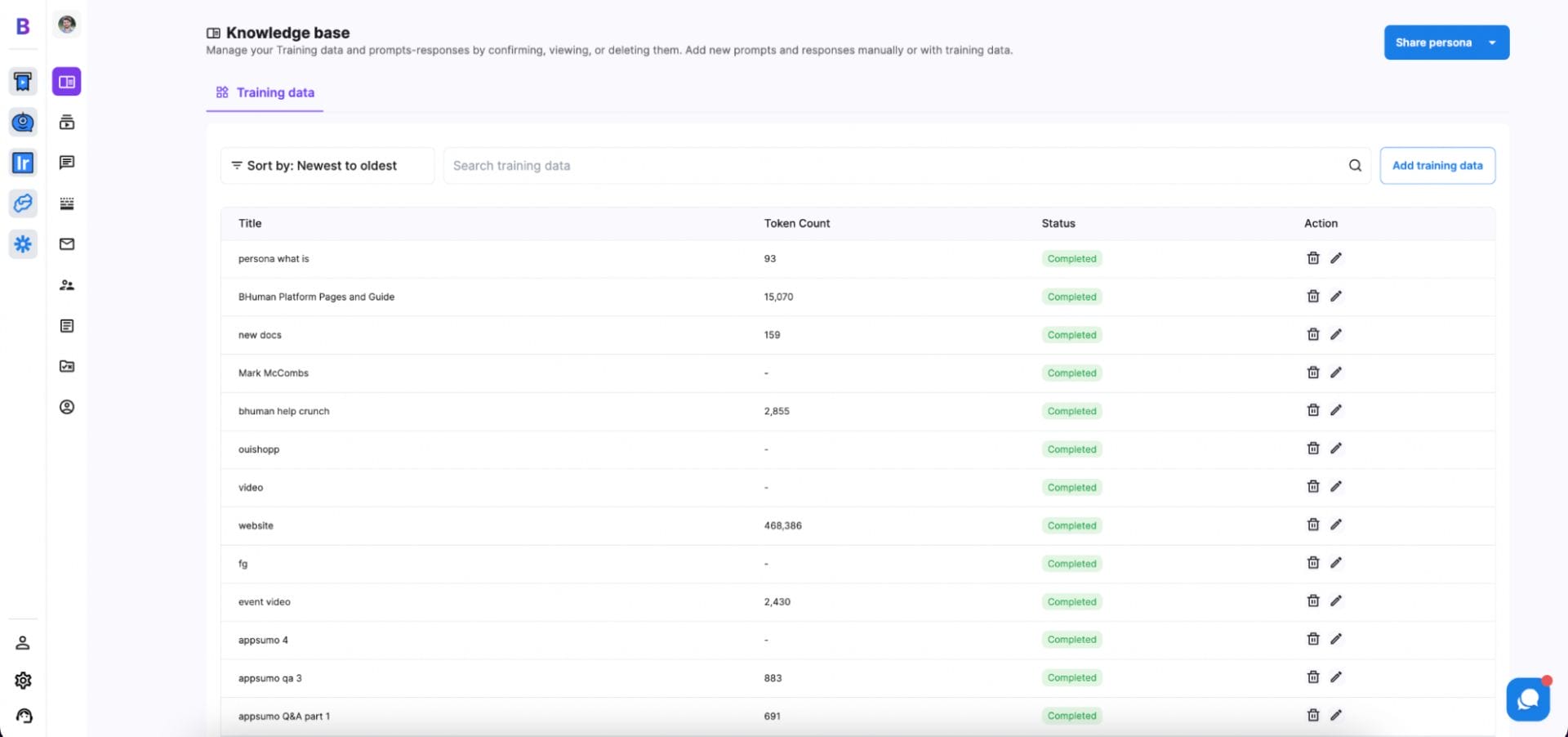Expand the Share persona dropdown arrow
1568x737 pixels.
point(1492,42)
